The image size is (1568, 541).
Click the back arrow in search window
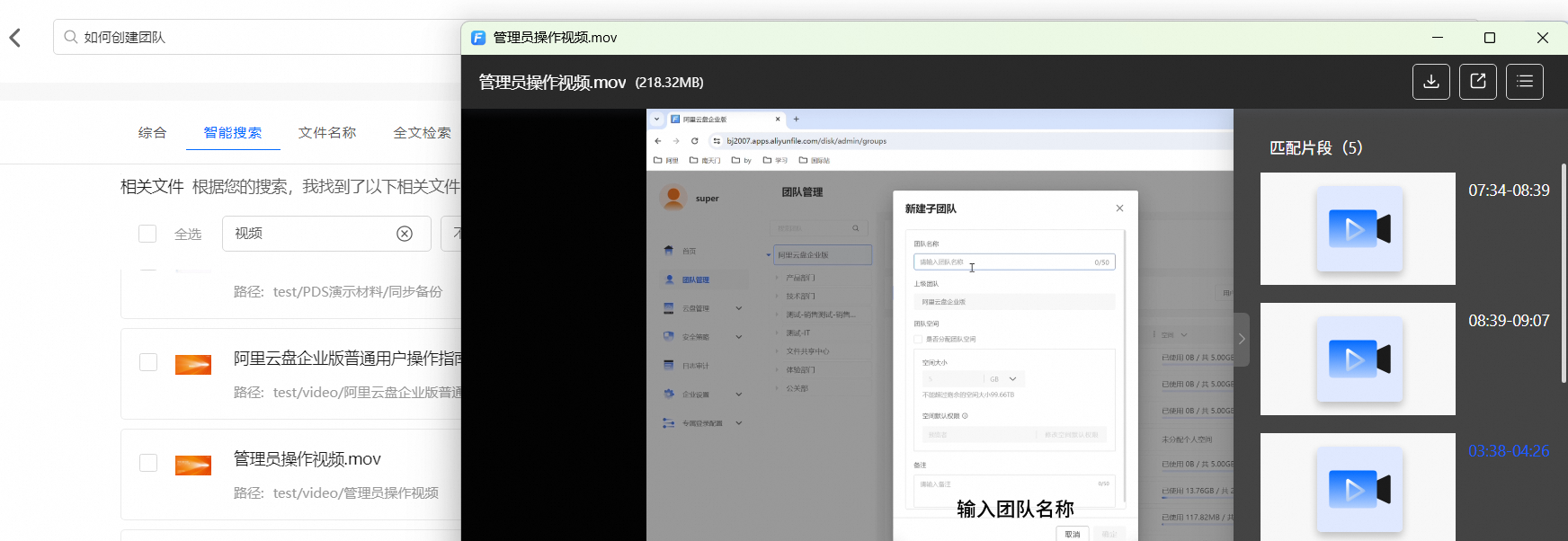coord(14,38)
